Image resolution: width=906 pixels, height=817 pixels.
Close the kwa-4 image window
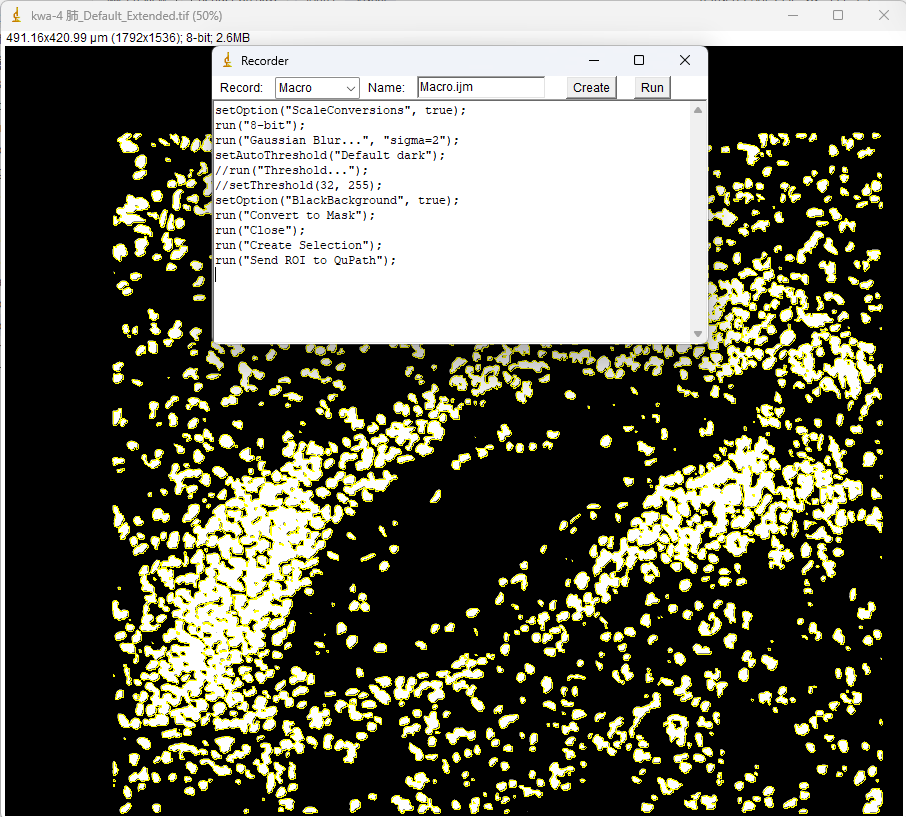tap(883, 15)
